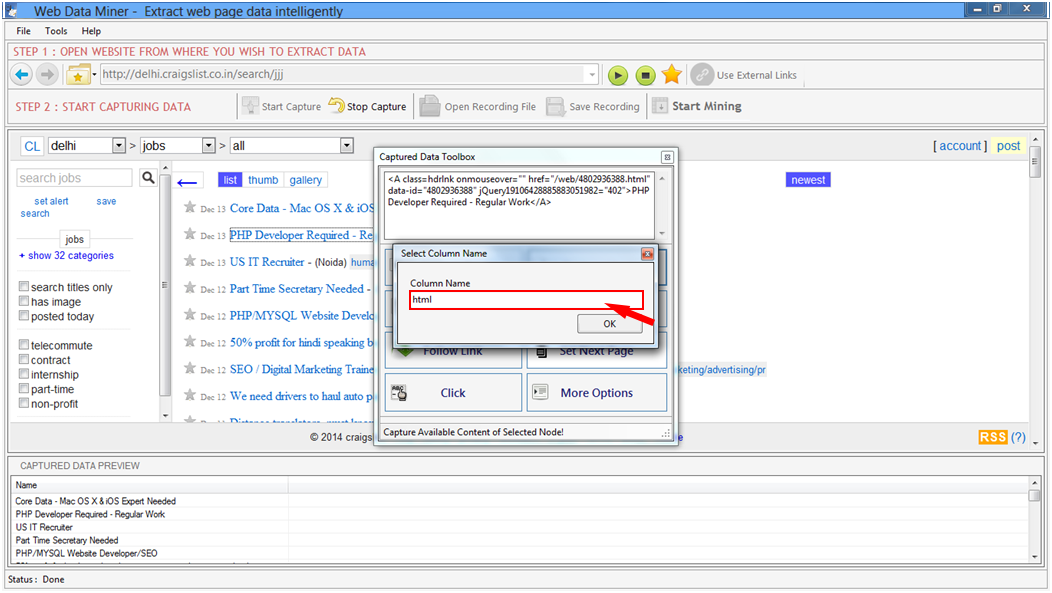Viewport: 1052px width, 593px height.
Task: Click Stop Capture toolbar button
Action: [368, 106]
